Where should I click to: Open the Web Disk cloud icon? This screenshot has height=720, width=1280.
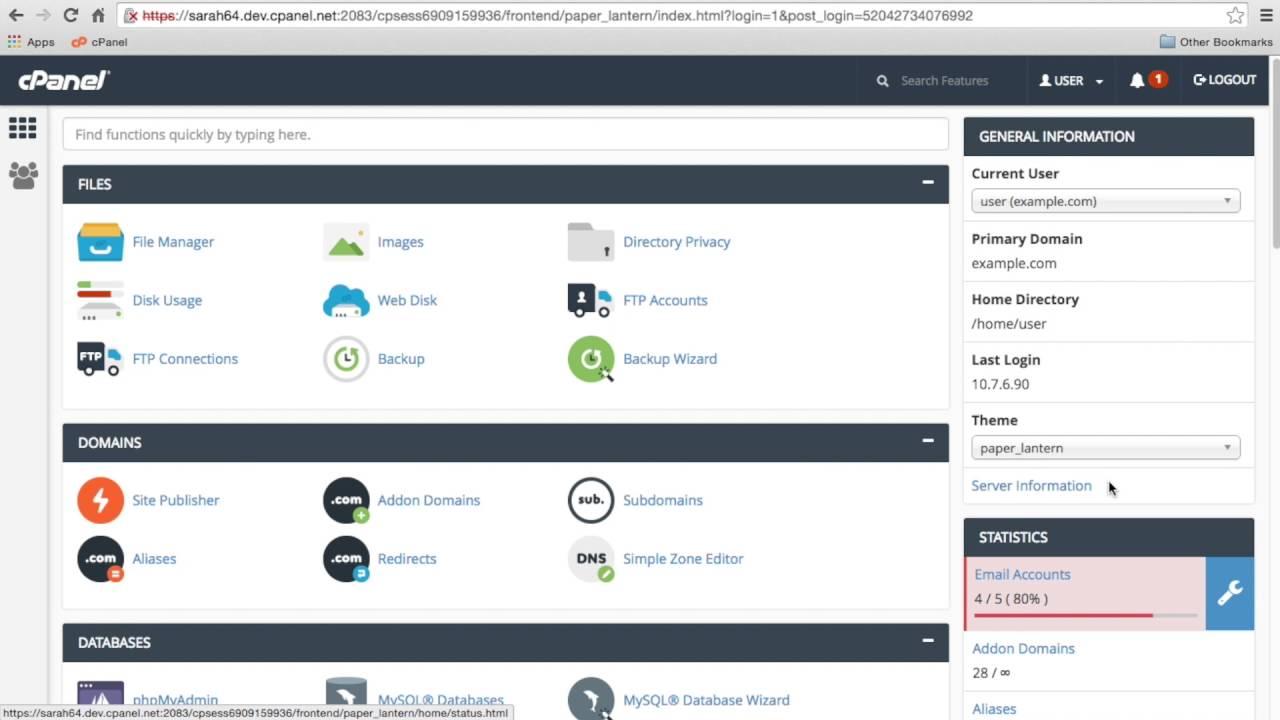[346, 300]
